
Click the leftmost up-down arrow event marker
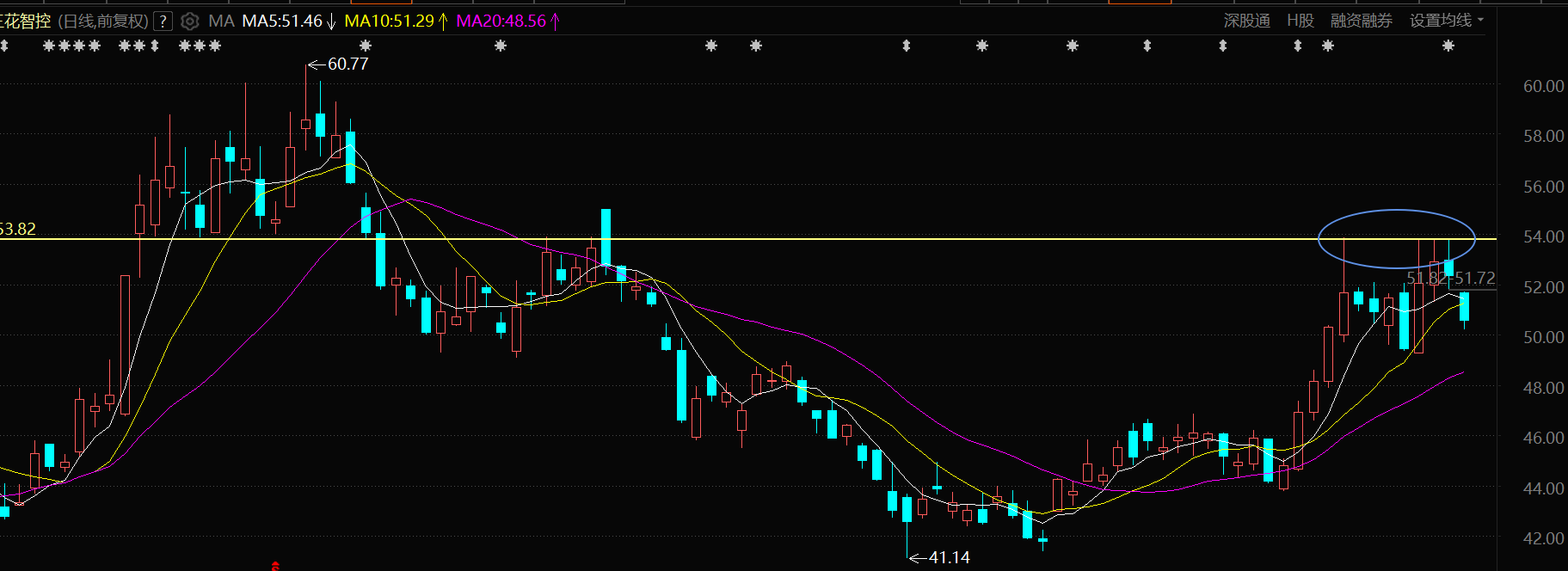(x=4, y=46)
